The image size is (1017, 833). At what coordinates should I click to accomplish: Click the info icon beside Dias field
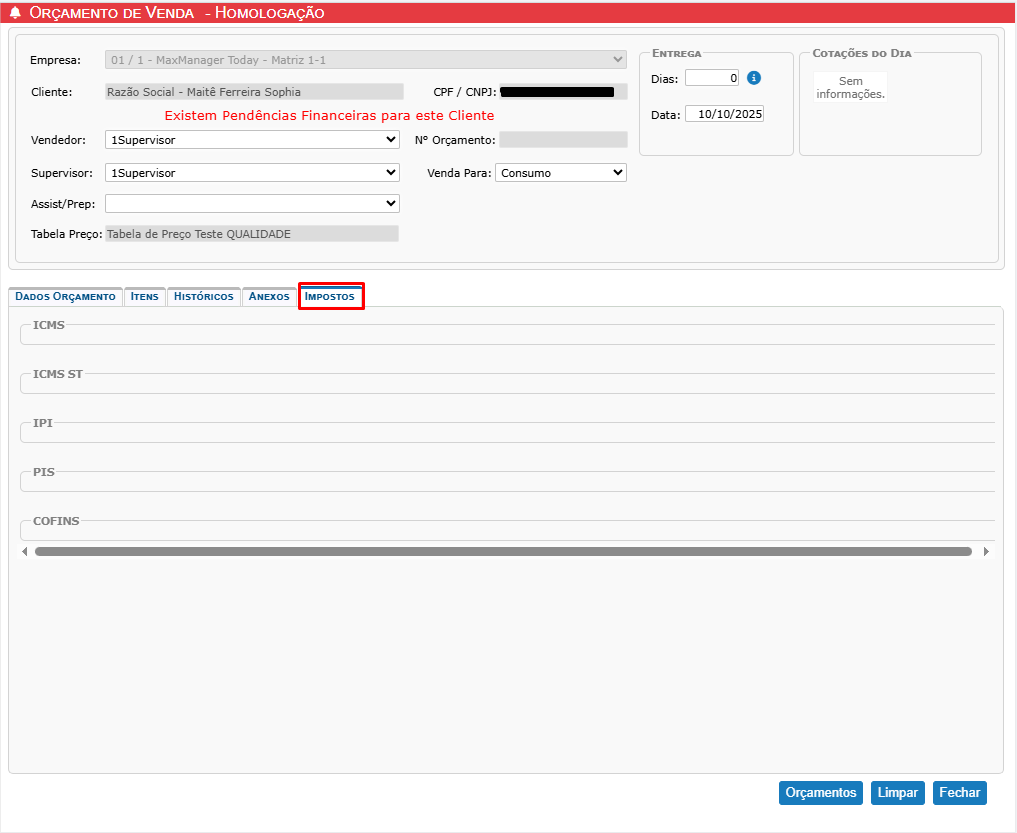click(x=755, y=78)
